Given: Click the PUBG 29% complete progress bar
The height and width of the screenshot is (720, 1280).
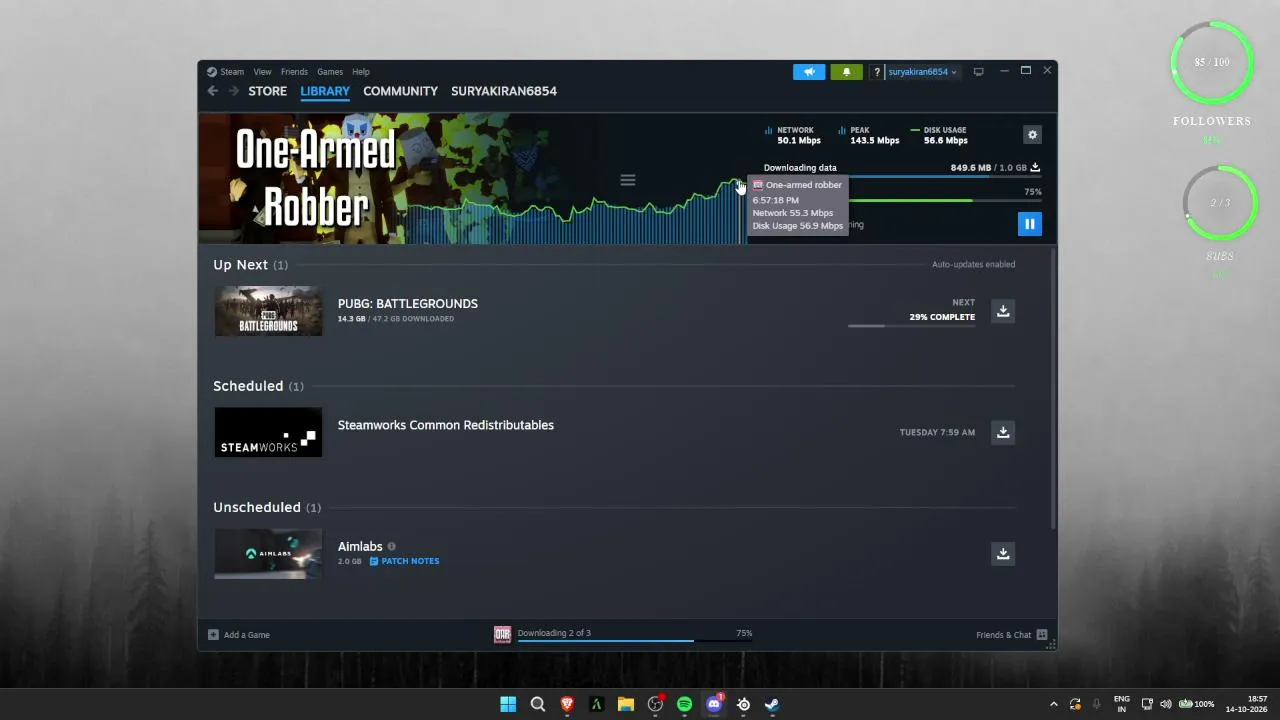Looking at the screenshot, I should coord(911,326).
